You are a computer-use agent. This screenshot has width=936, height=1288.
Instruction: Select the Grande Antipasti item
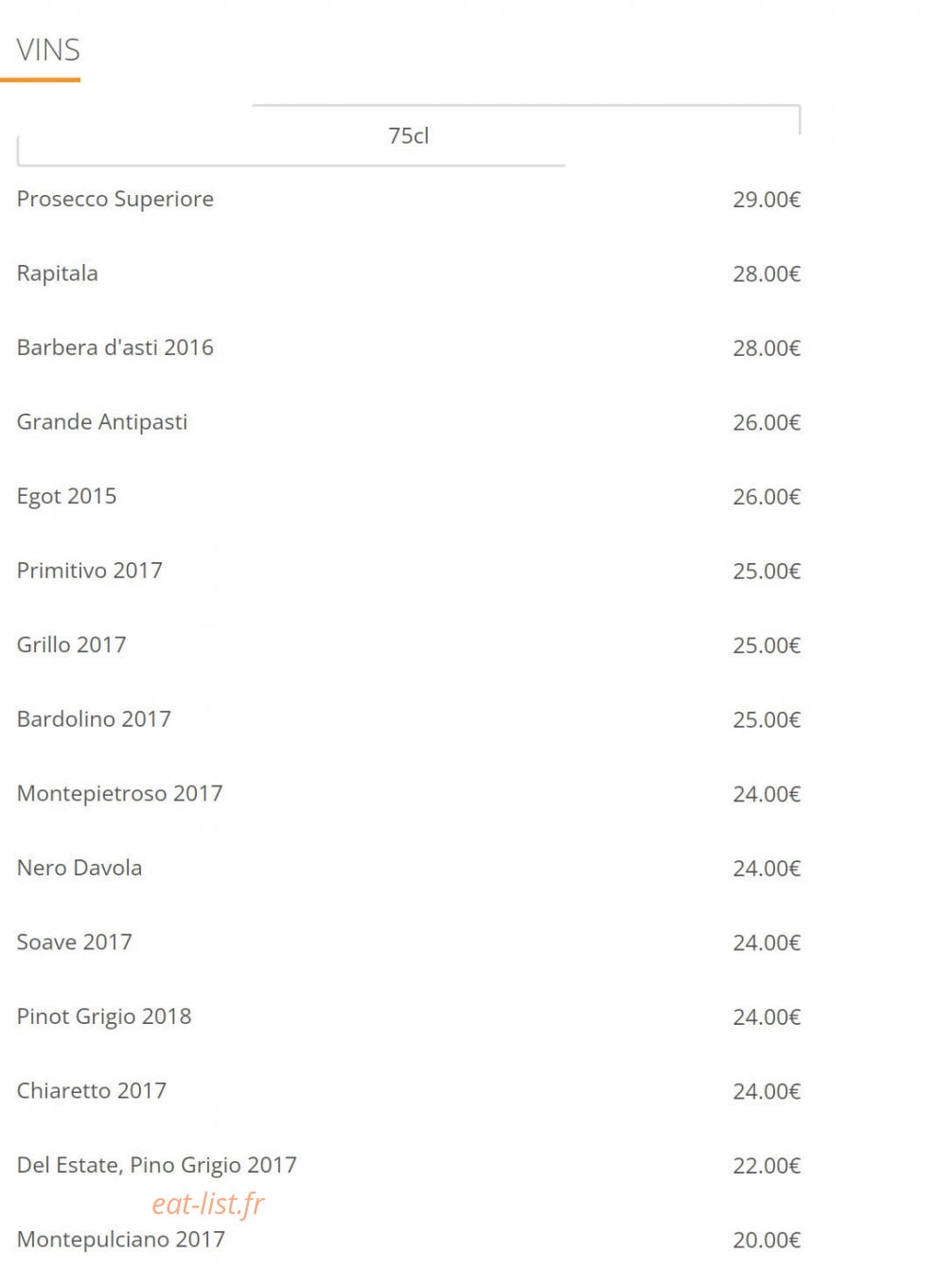coord(102,422)
